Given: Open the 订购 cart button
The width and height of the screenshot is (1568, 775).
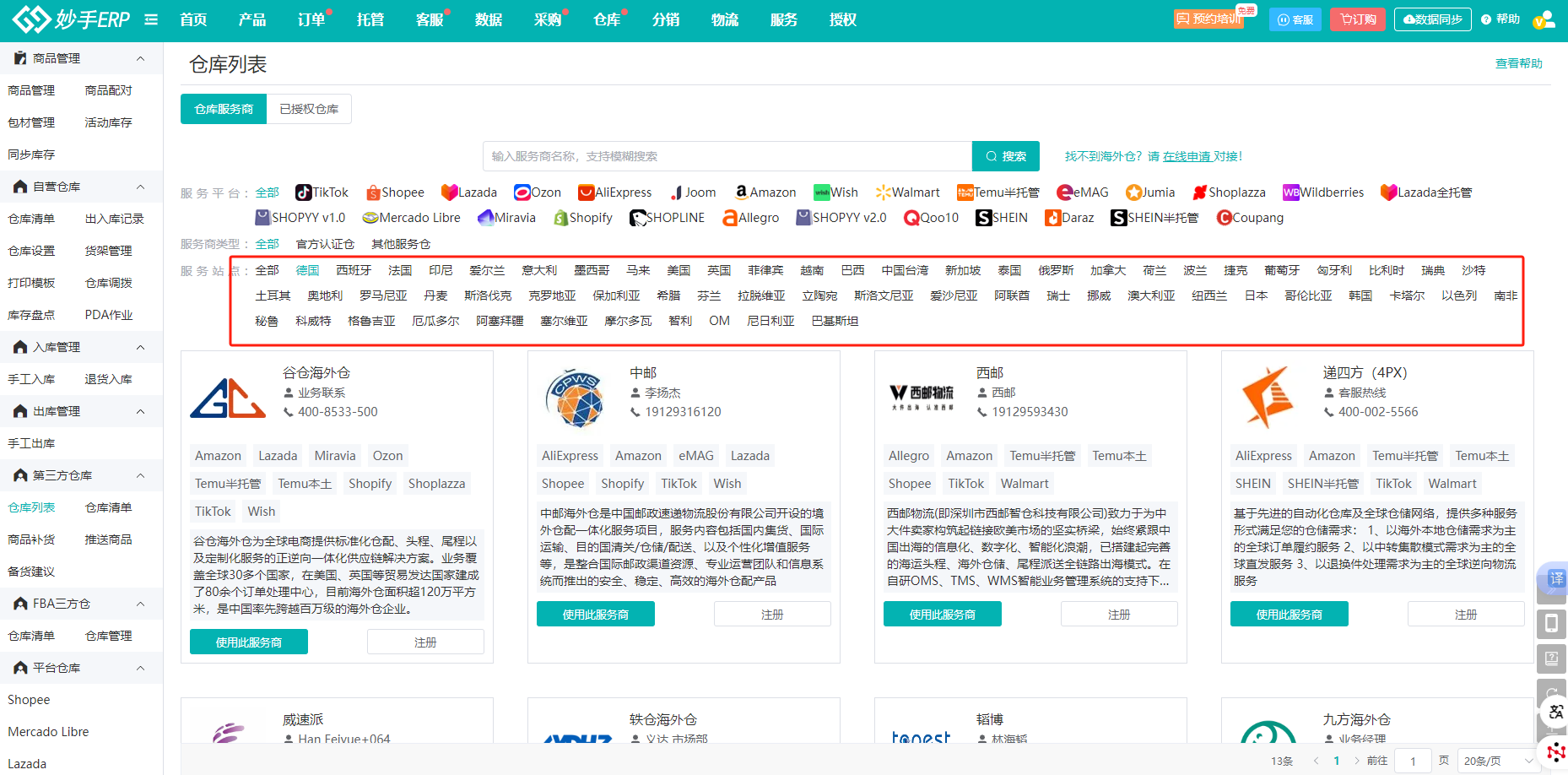Looking at the screenshot, I should (x=1358, y=19).
